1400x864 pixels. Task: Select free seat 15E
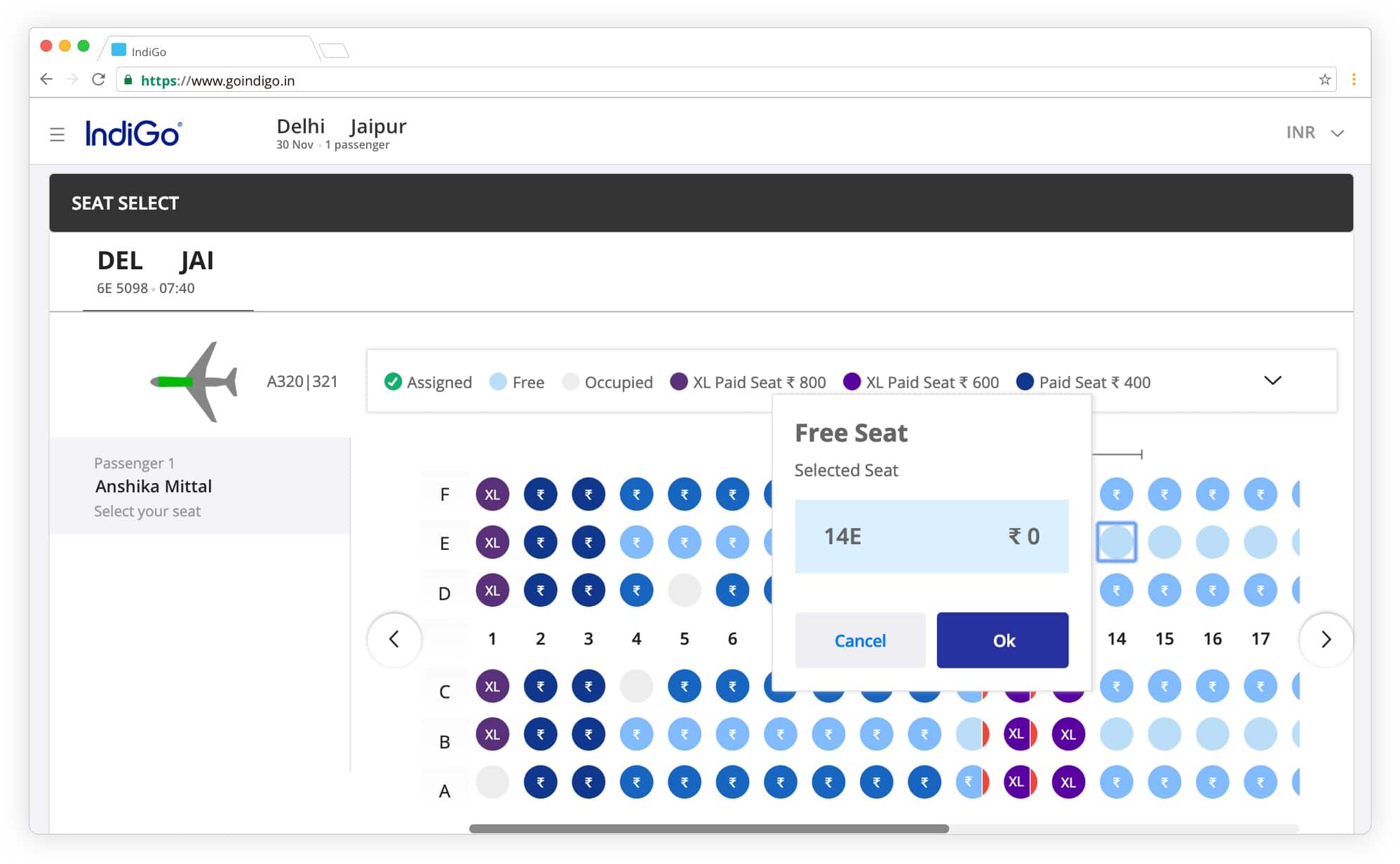[1164, 542]
